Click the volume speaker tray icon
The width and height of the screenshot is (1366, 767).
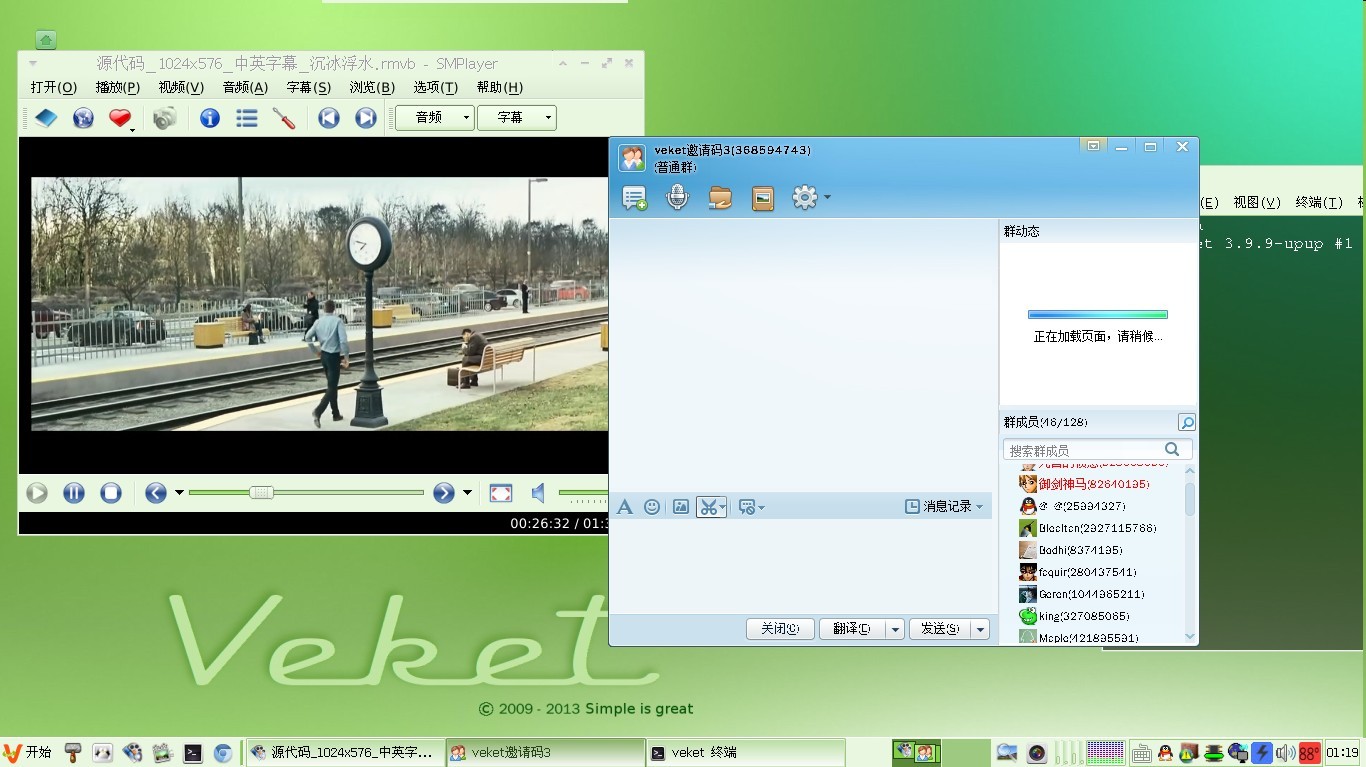pyautogui.click(x=1285, y=753)
